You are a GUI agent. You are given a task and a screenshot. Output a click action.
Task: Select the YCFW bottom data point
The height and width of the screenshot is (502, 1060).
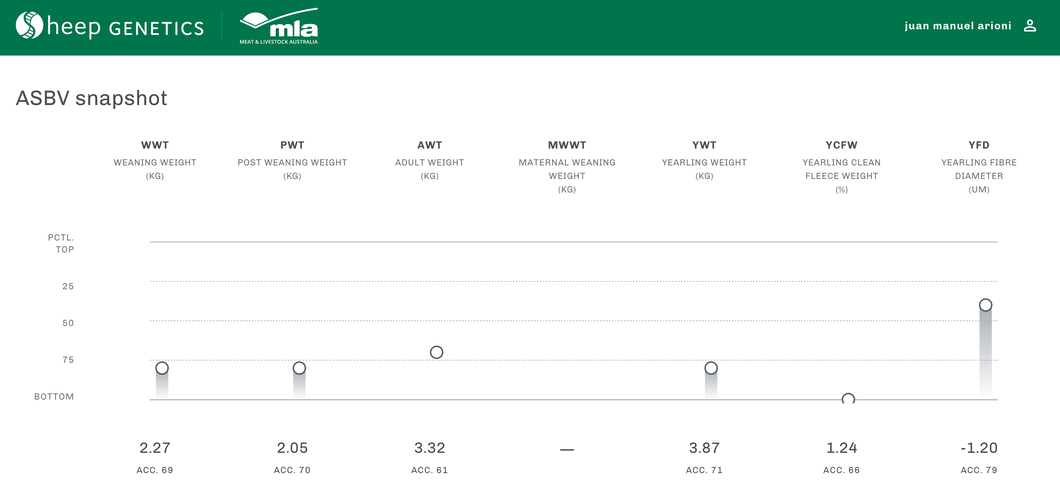(x=848, y=399)
